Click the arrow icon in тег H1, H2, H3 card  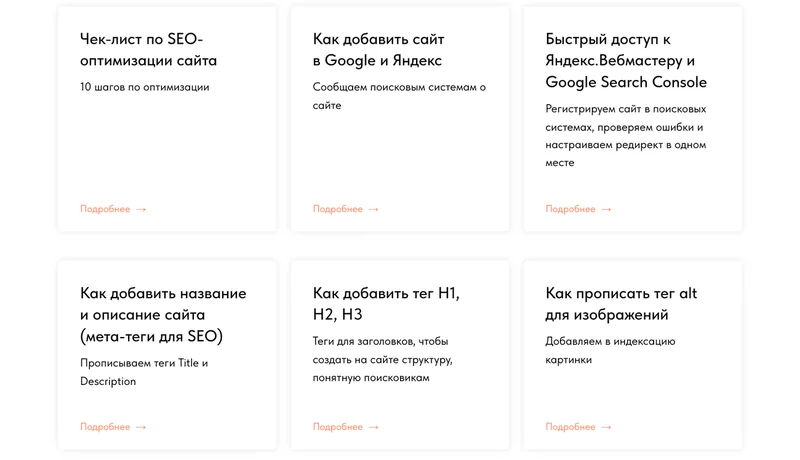[373, 427]
